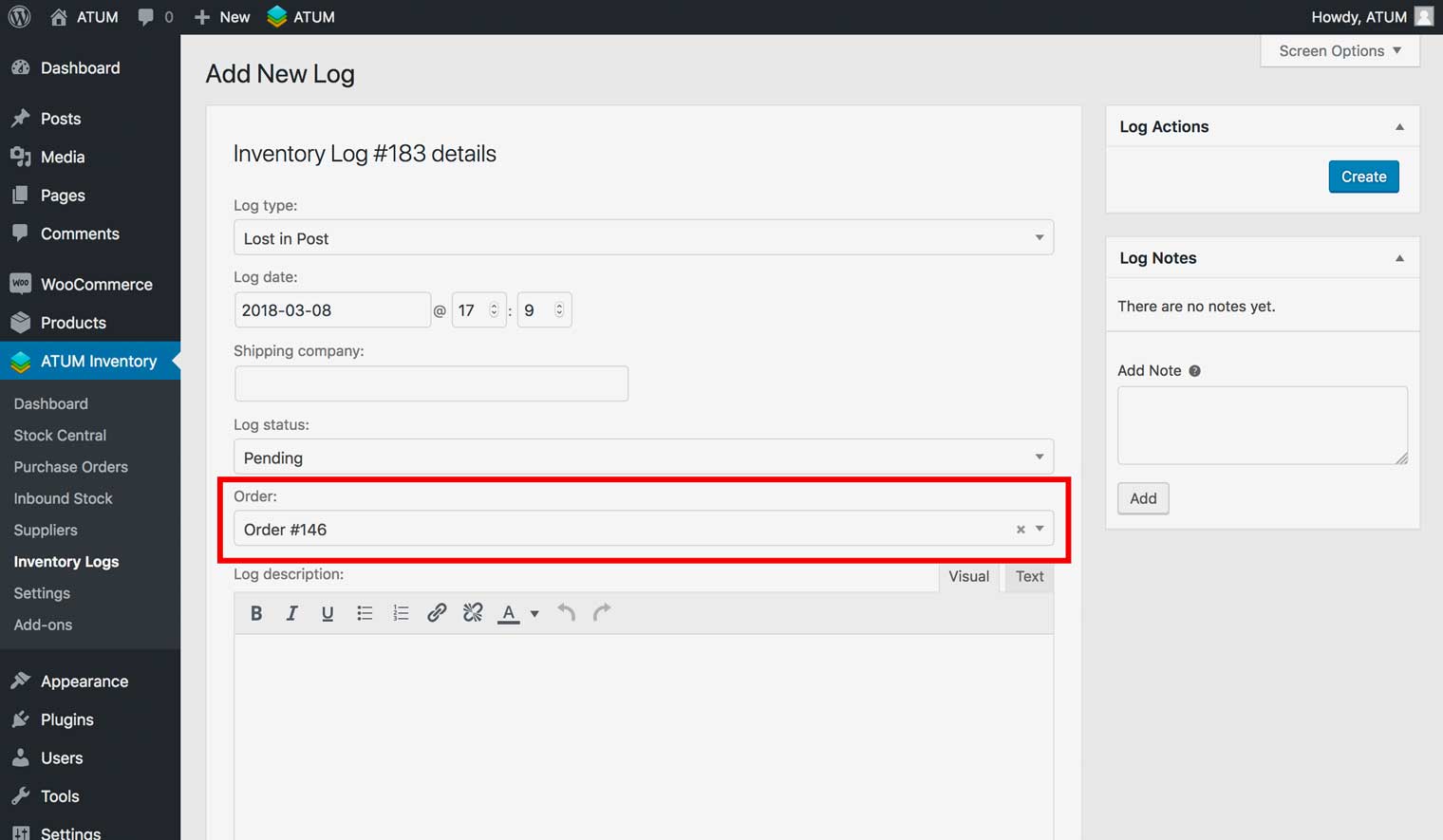Switch to the Visual editor tab
This screenshot has width=1443, height=840.
click(x=968, y=576)
